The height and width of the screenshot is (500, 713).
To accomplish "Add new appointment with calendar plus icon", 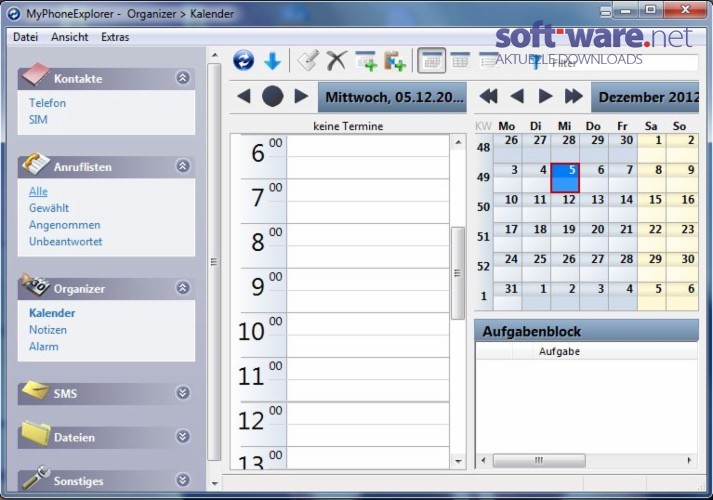I will [366, 61].
